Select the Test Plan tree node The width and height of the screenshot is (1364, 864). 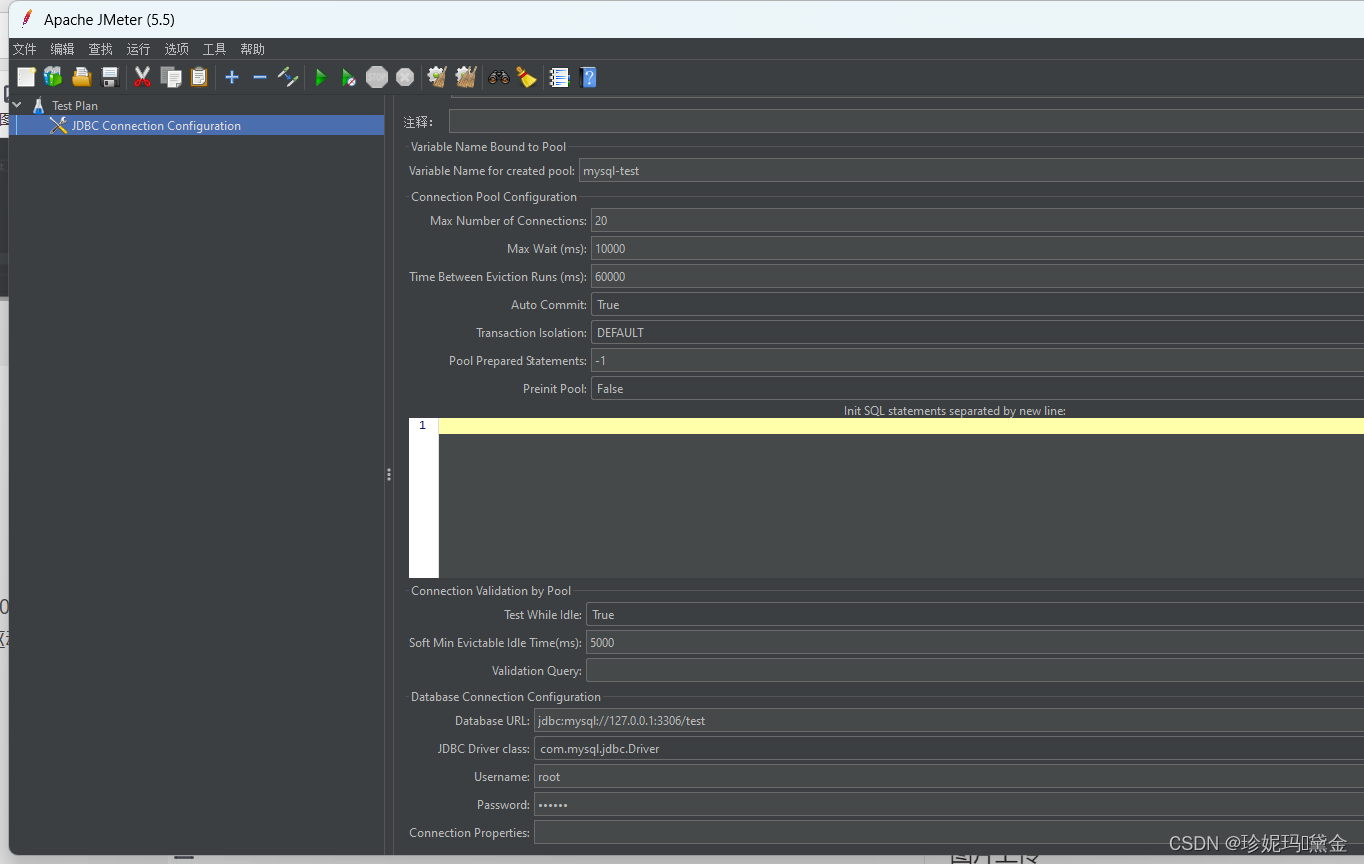(75, 105)
